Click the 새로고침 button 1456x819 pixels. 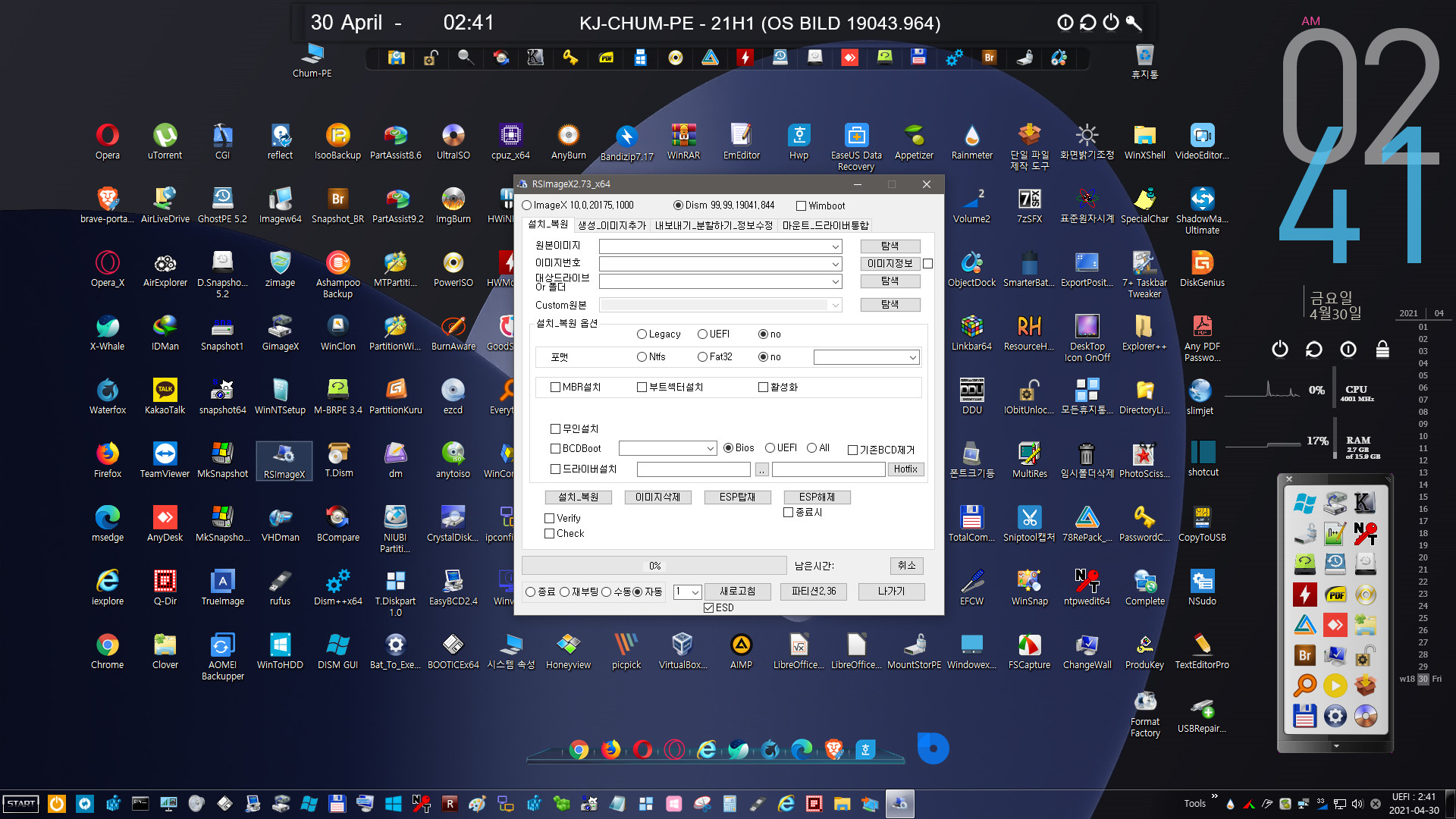[737, 591]
